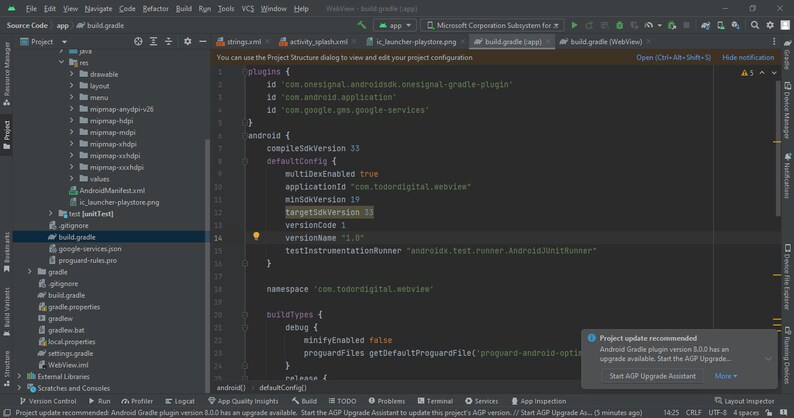Click the yellow intention light bulb

[256, 236]
